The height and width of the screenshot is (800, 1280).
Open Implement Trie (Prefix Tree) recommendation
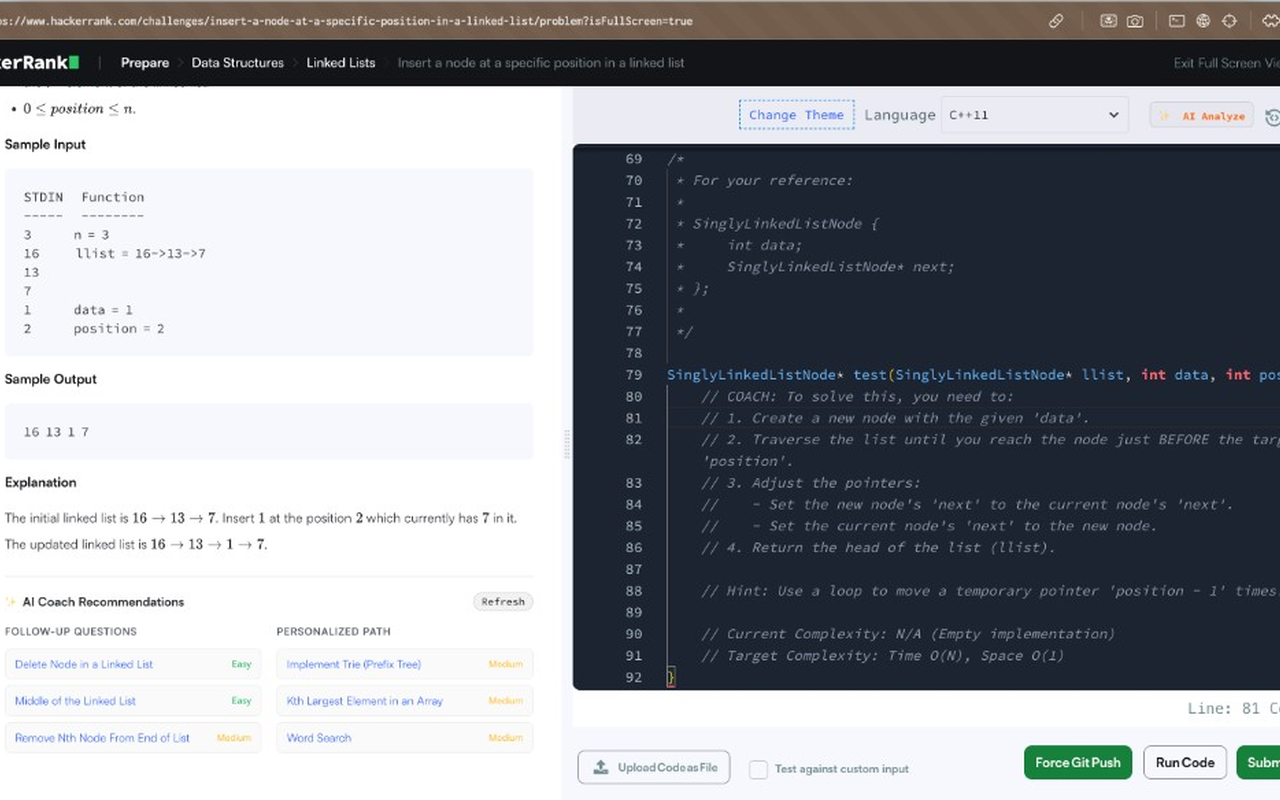coord(405,664)
